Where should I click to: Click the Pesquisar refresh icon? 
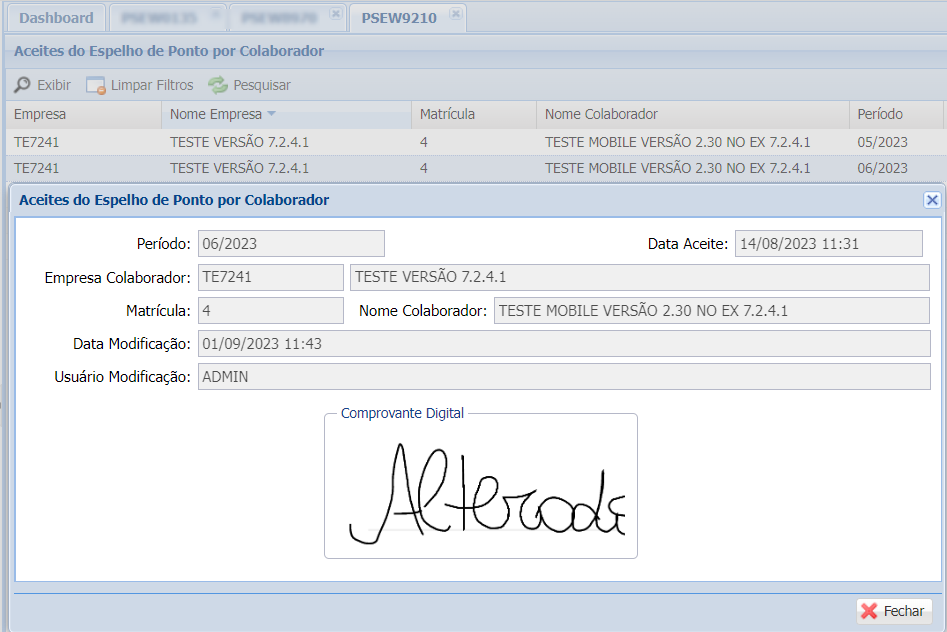coord(218,85)
